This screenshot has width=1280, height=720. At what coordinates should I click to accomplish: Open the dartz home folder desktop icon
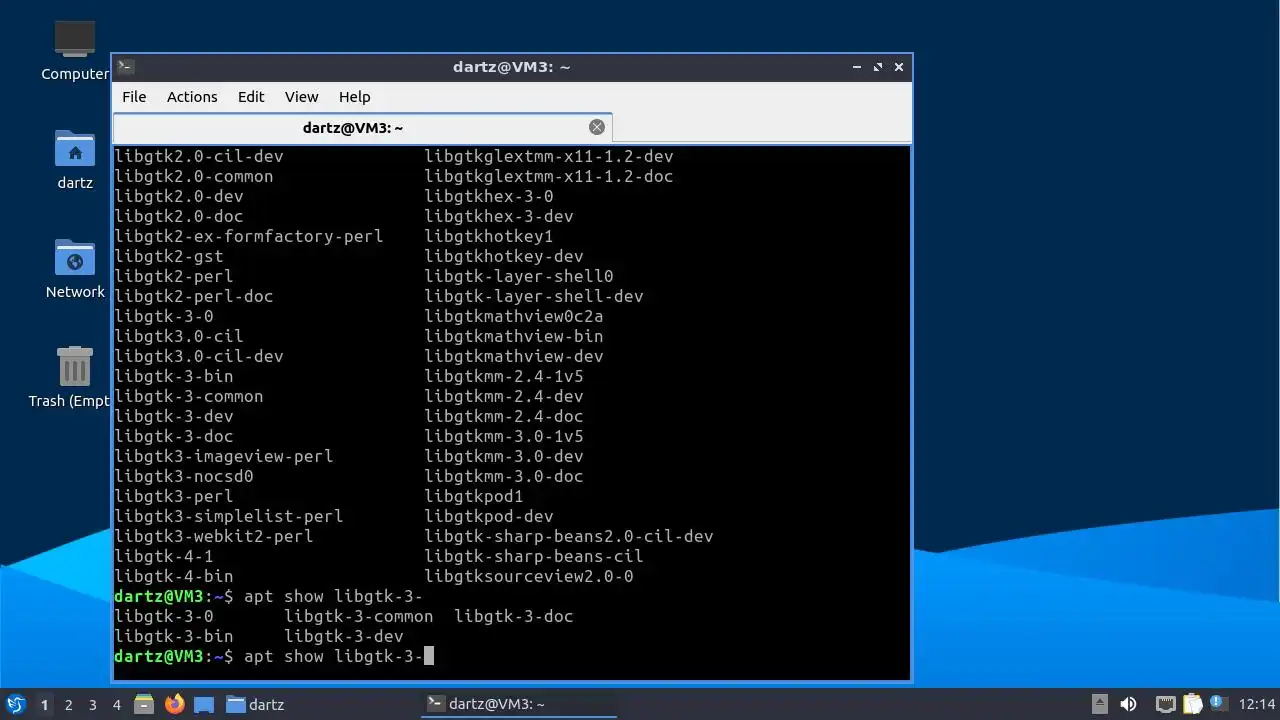click(x=75, y=160)
